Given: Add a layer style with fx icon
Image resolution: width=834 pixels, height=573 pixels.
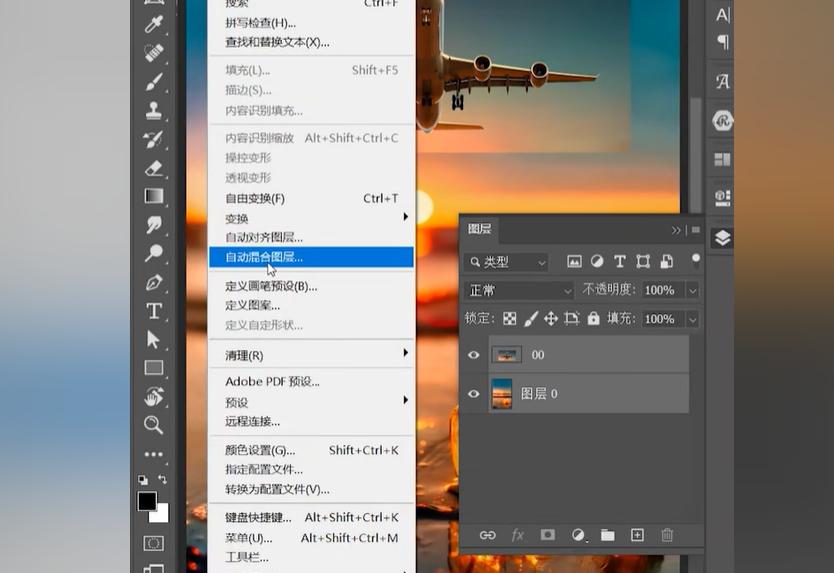Looking at the screenshot, I should pyautogui.click(x=518, y=535).
